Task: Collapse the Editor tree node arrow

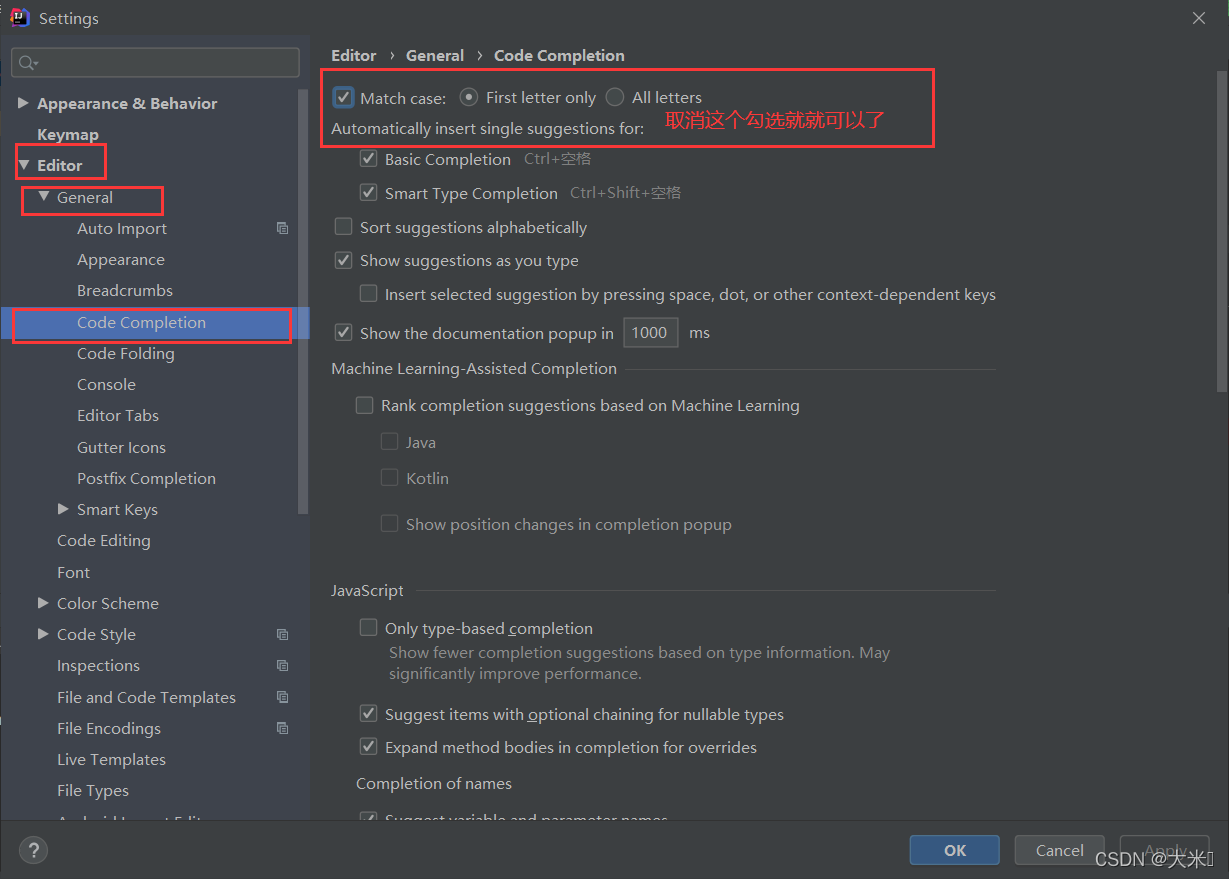Action: tap(24, 165)
